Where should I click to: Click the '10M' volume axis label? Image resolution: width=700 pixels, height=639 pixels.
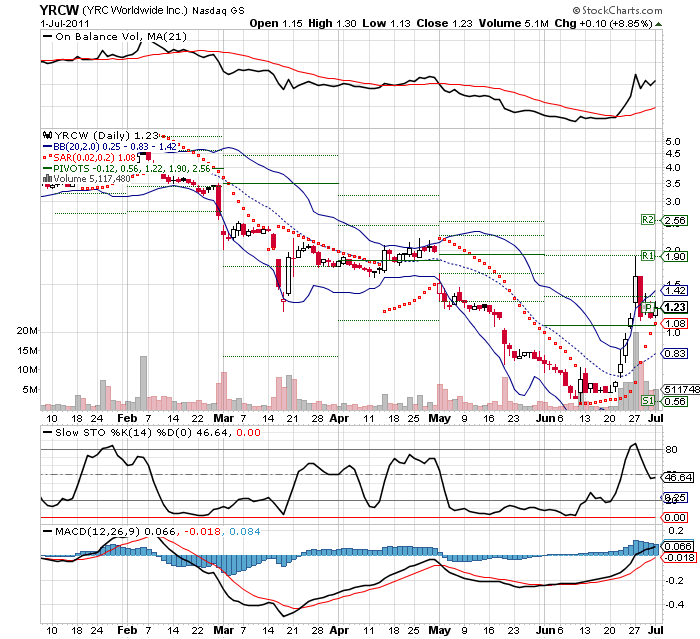pyautogui.click(x=27, y=370)
